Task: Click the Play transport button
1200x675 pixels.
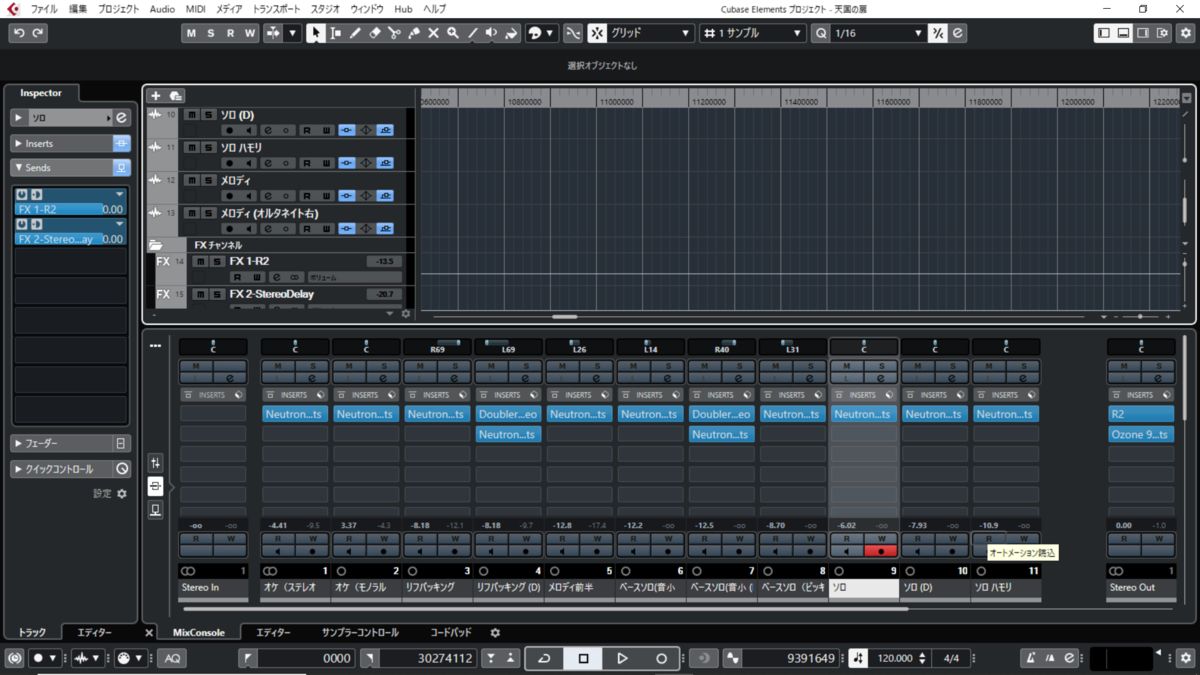Action: pyautogui.click(x=622, y=658)
